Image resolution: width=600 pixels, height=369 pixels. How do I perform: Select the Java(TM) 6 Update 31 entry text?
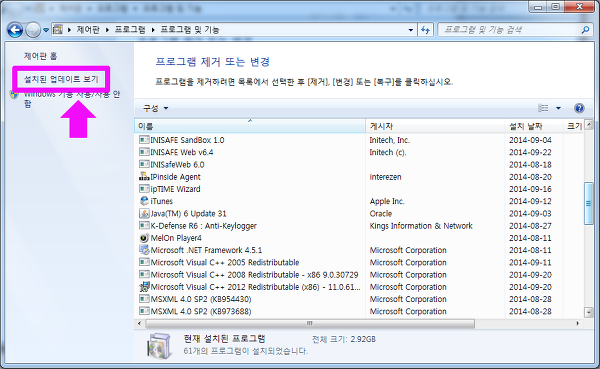click(x=189, y=214)
